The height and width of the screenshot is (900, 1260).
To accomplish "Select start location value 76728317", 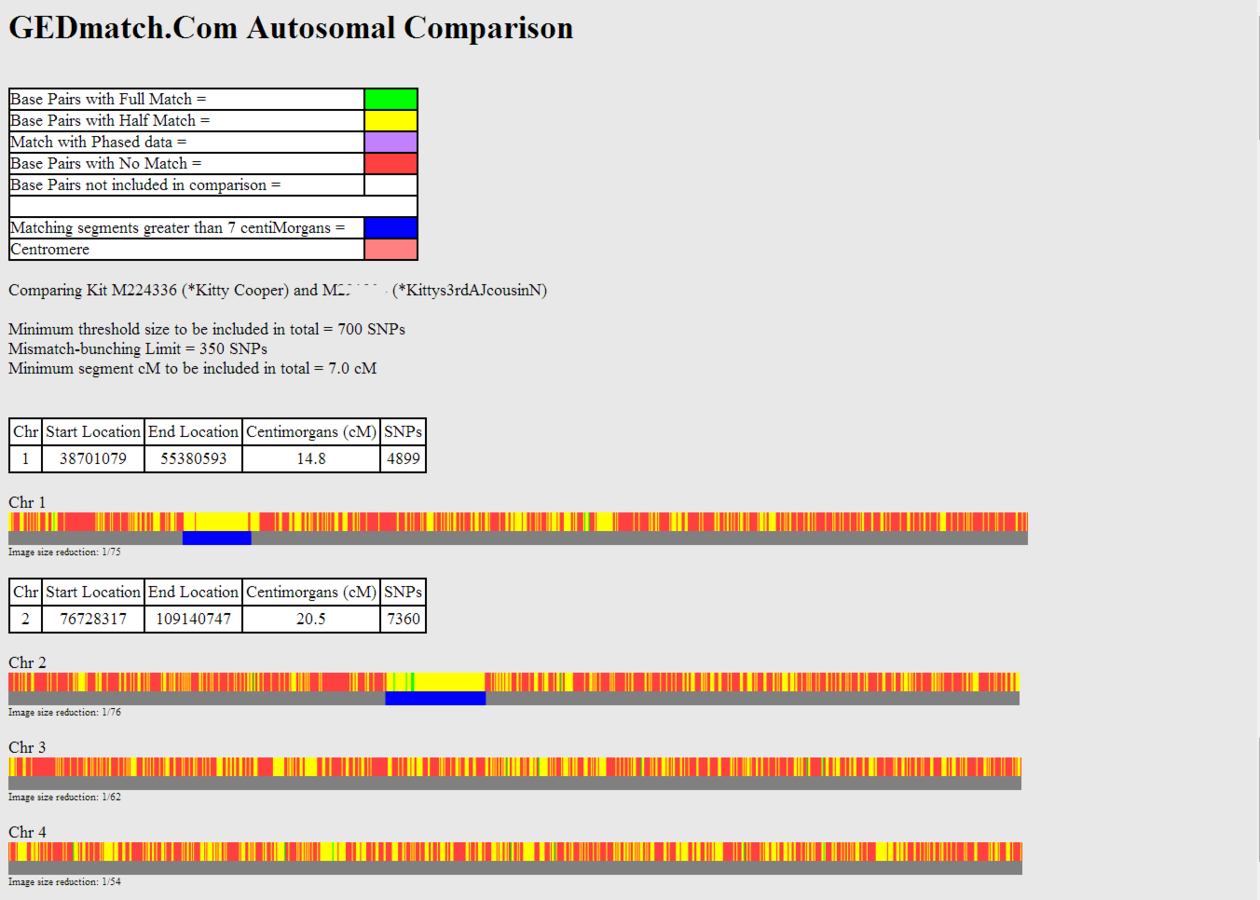I will [93, 619].
